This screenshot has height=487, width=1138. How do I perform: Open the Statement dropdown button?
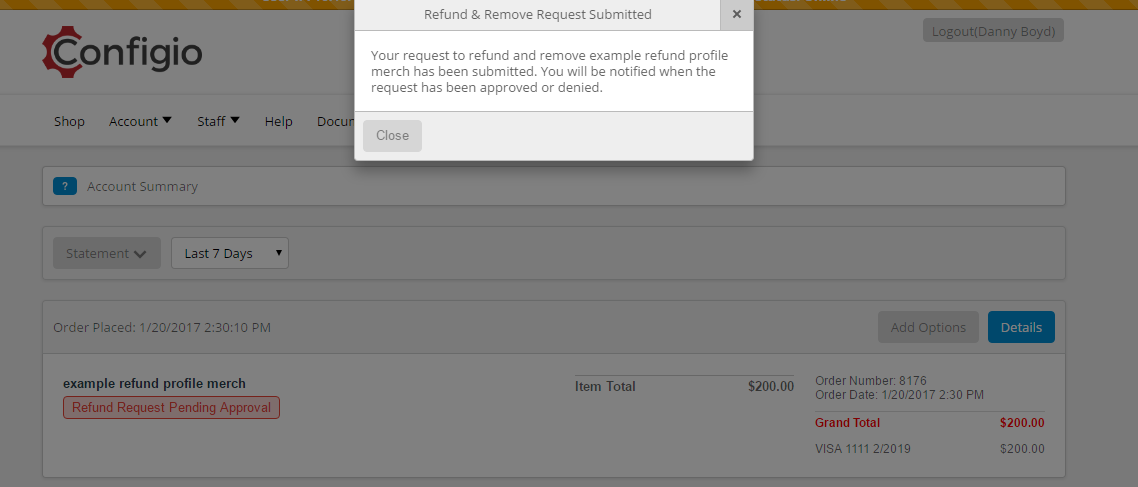click(x=107, y=253)
